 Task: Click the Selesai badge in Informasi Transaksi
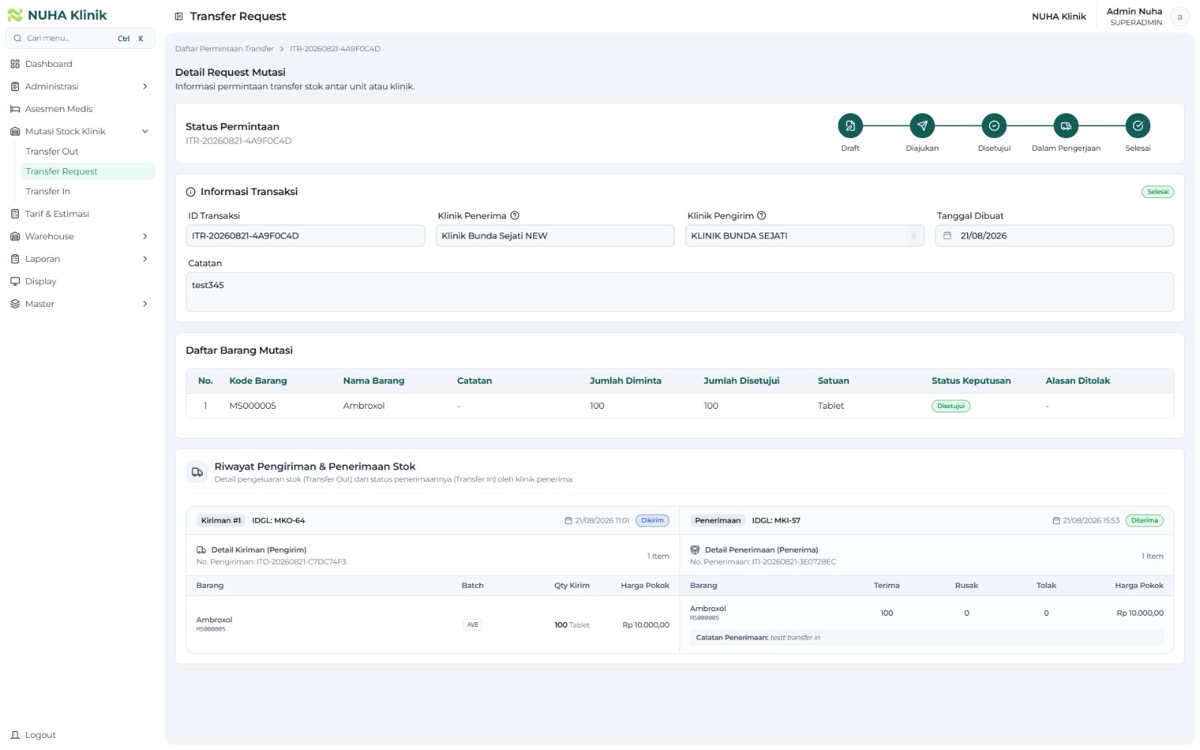pyautogui.click(x=1157, y=192)
